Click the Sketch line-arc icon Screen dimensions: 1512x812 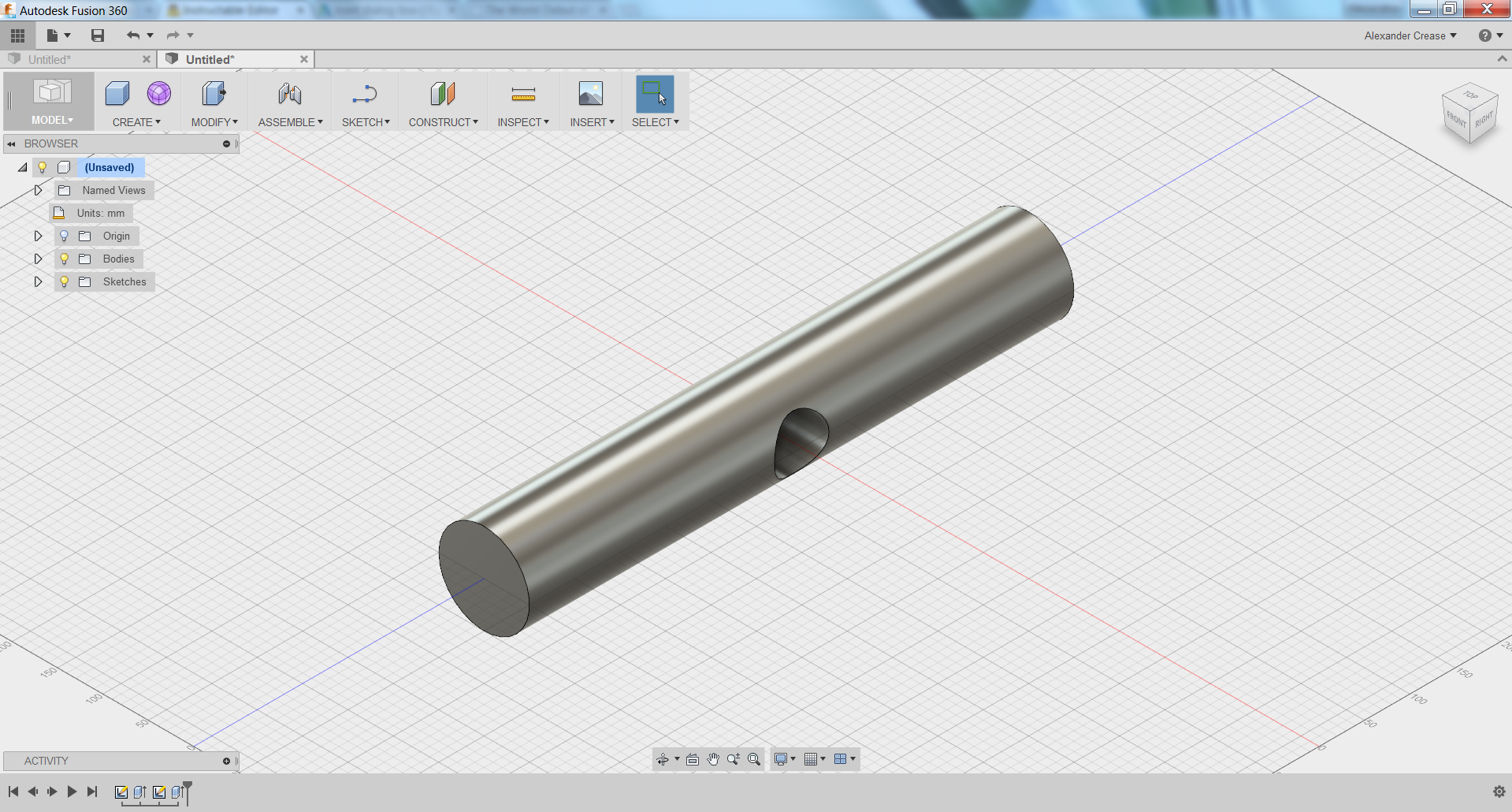tap(365, 94)
